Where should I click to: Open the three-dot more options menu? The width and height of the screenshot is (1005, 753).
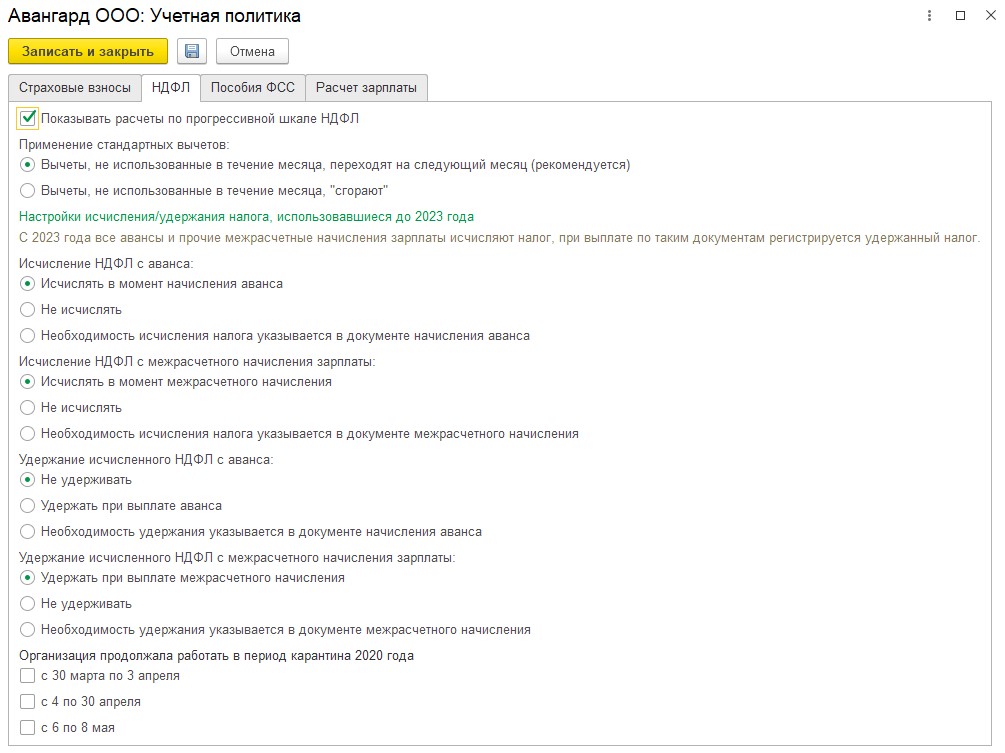point(929,16)
